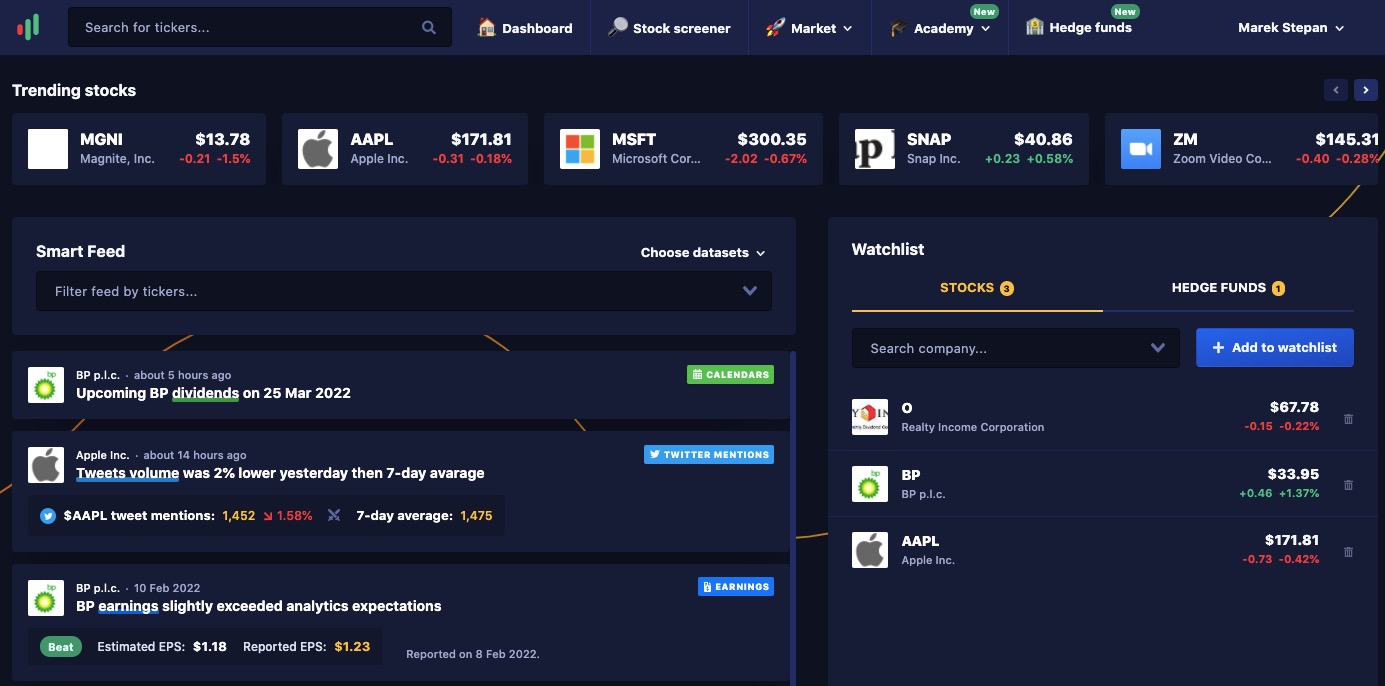Click BP logo in the watchlist

tap(870, 484)
